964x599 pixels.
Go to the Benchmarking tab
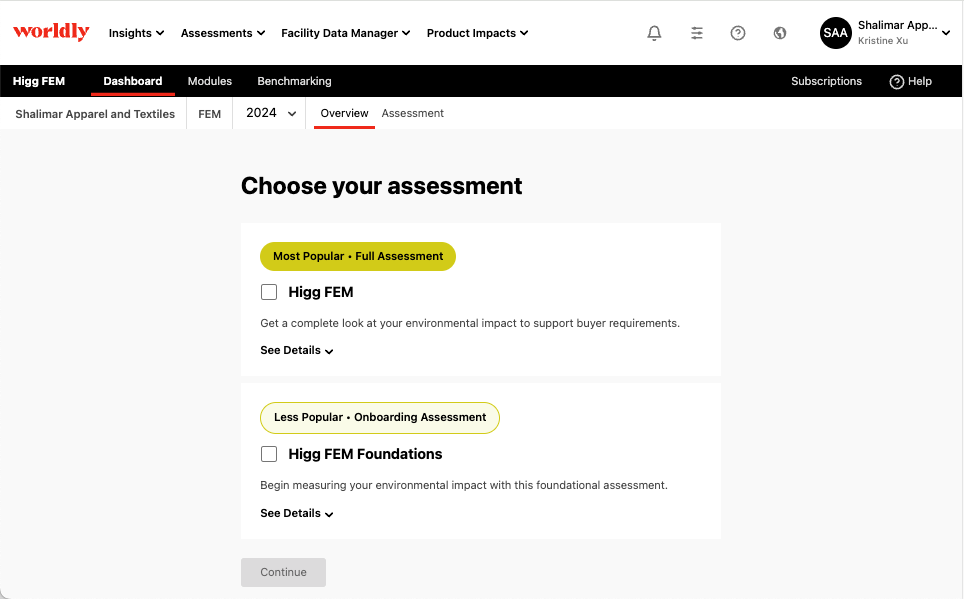pos(294,81)
